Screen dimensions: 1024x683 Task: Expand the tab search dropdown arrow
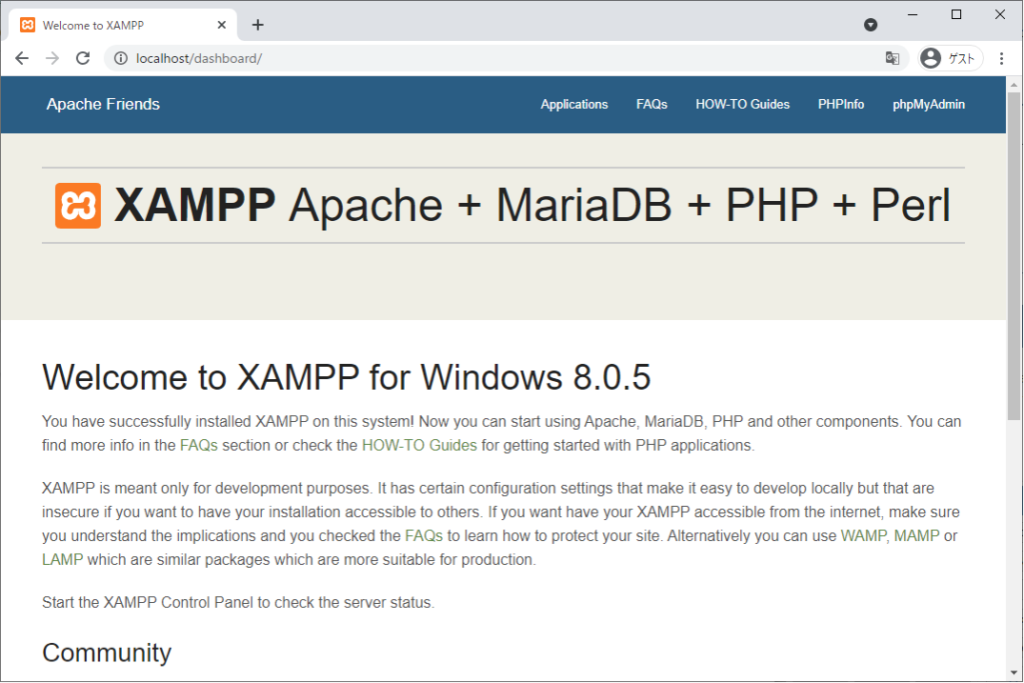(x=870, y=25)
